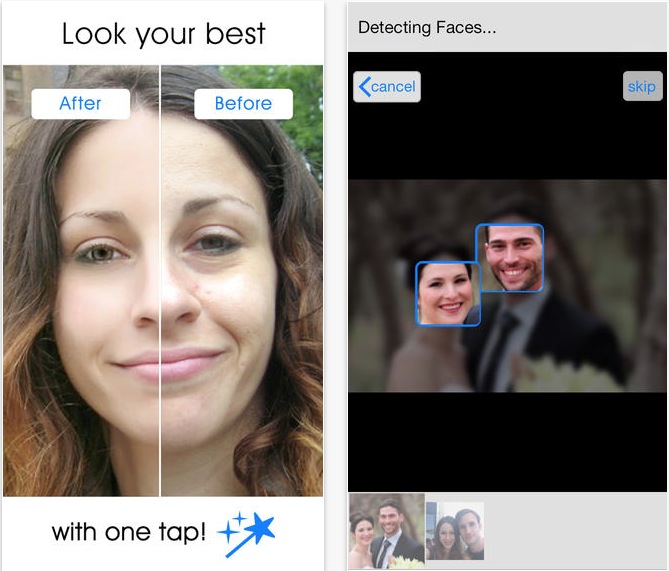Select the Before label
Viewport: 669px width, 571px height.
pyautogui.click(x=243, y=104)
